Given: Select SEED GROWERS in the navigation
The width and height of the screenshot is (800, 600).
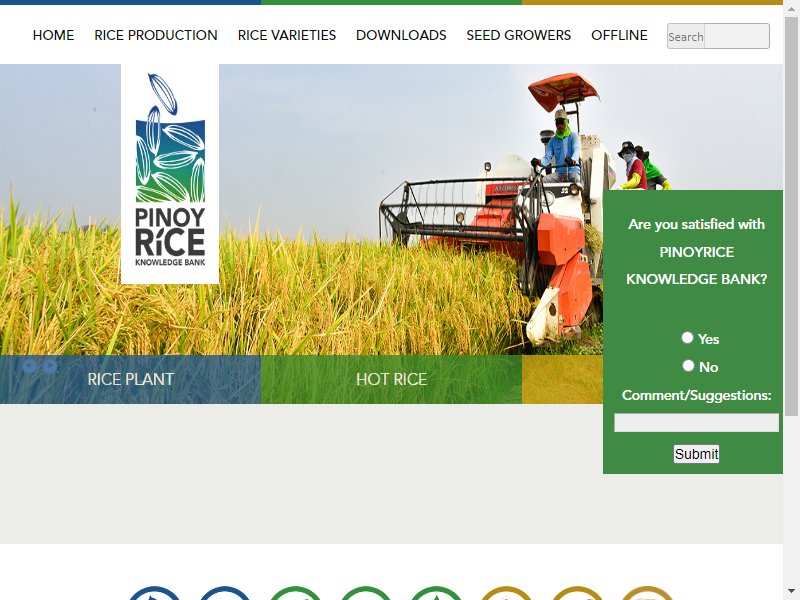Looking at the screenshot, I should (x=518, y=35).
